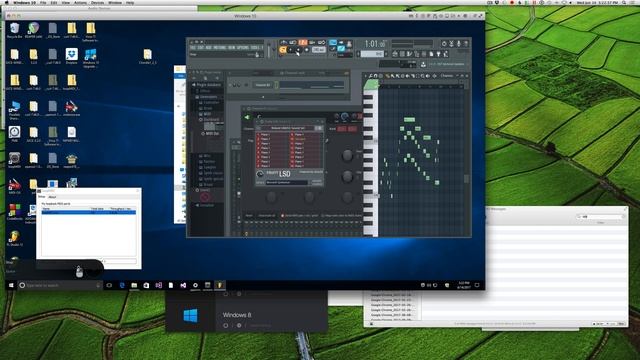Screen dimensions: 640x360
Task: Select the magnet snap icon in piano roll toolbar
Action: click(376, 76)
